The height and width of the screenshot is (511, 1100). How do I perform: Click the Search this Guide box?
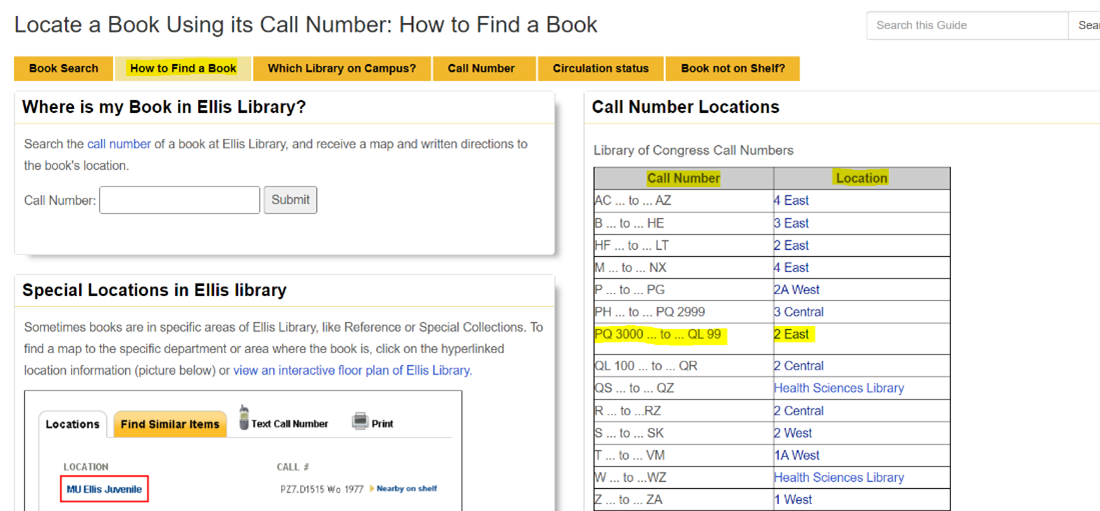(966, 25)
